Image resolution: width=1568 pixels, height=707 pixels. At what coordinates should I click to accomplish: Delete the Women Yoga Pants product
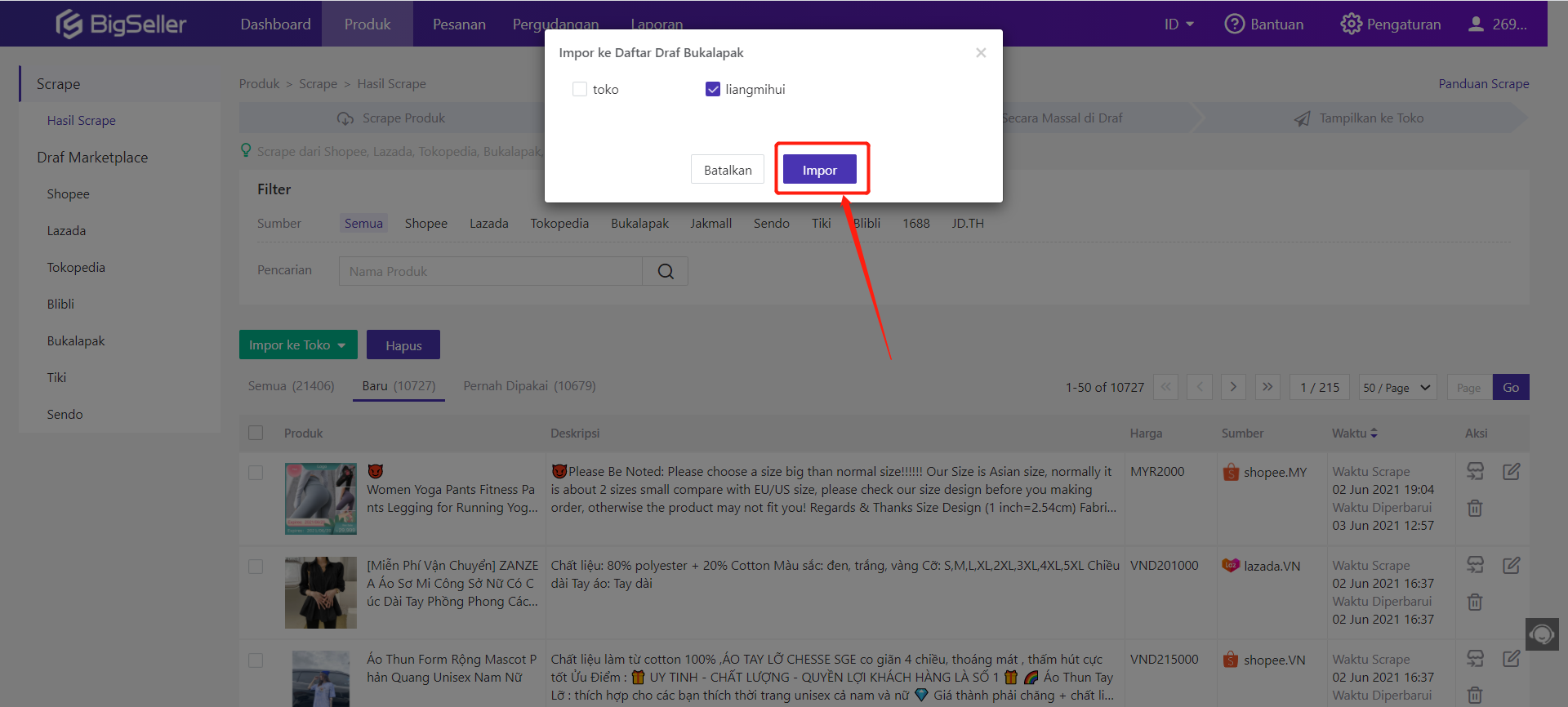pos(1475,508)
